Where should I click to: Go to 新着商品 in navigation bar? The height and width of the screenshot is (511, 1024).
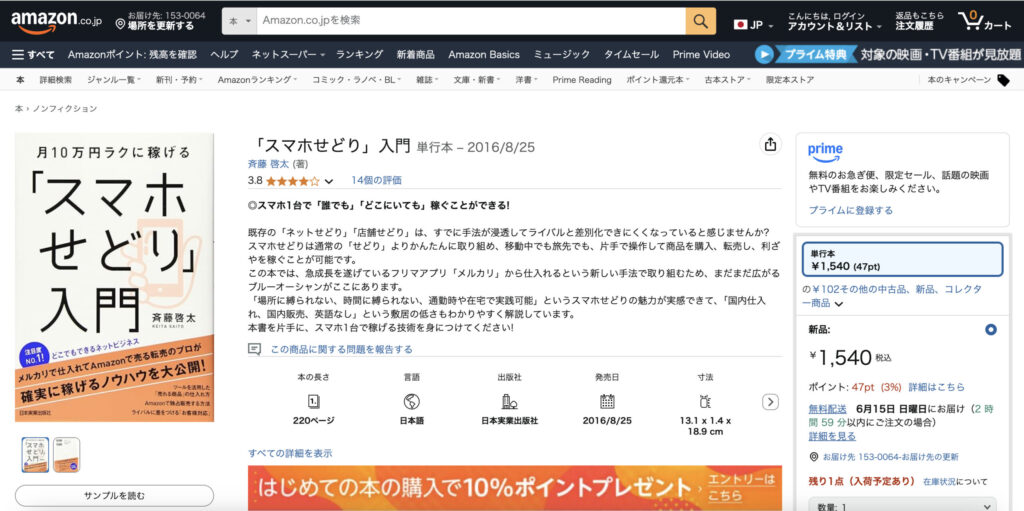[x=415, y=54]
